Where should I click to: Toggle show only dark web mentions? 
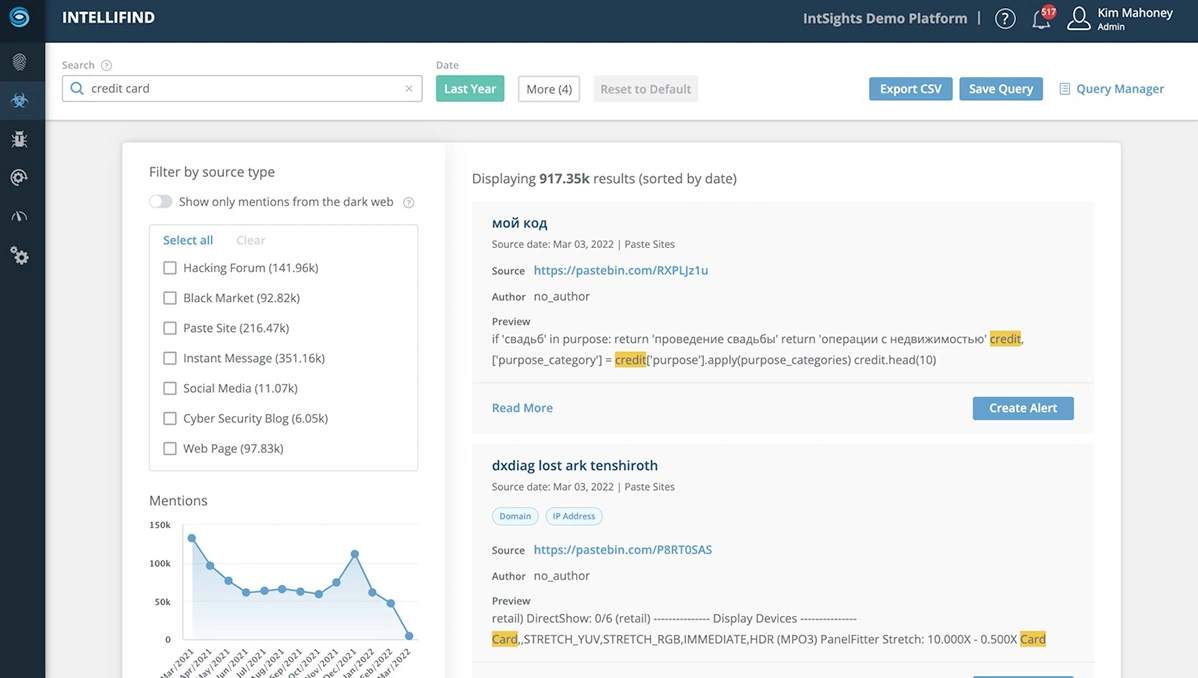coord(160,202)
